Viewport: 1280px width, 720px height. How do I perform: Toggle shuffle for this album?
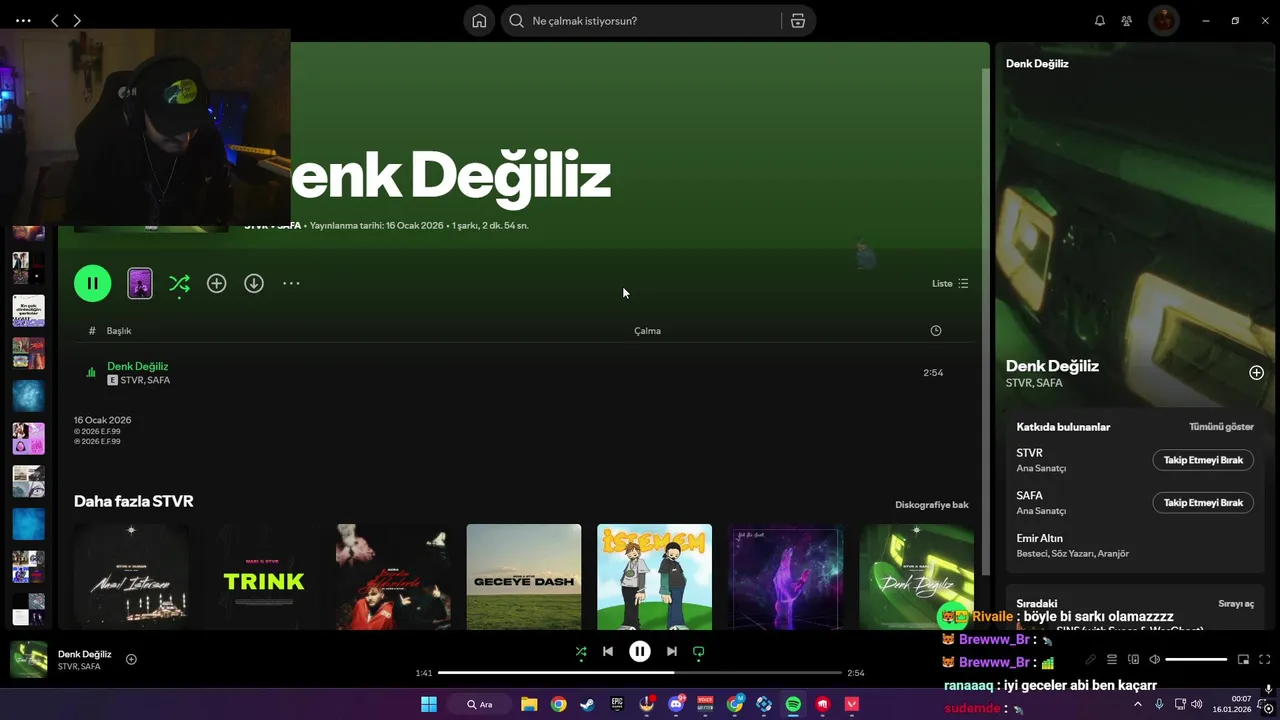click(179, 283)
